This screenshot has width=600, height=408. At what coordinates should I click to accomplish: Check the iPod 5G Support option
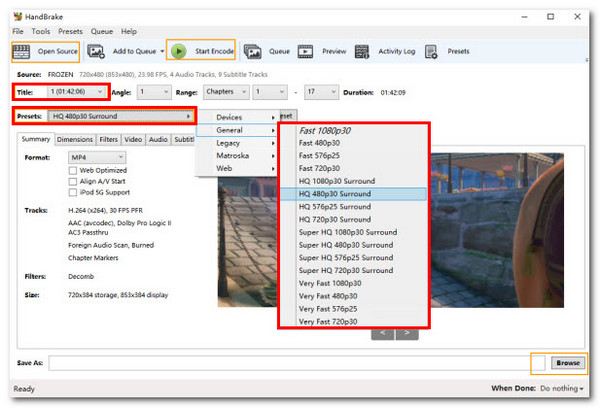coord(73,193)
